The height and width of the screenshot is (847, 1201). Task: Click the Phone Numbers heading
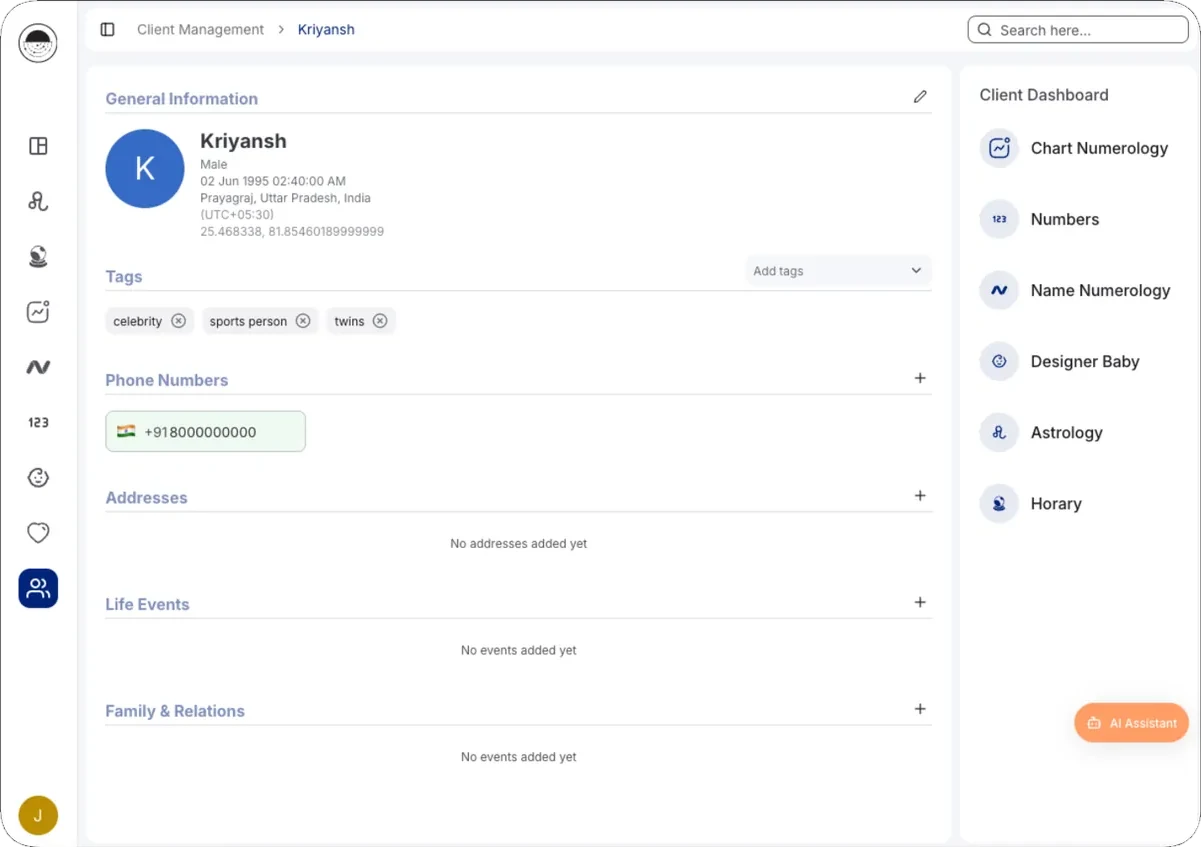pos(167,380)
